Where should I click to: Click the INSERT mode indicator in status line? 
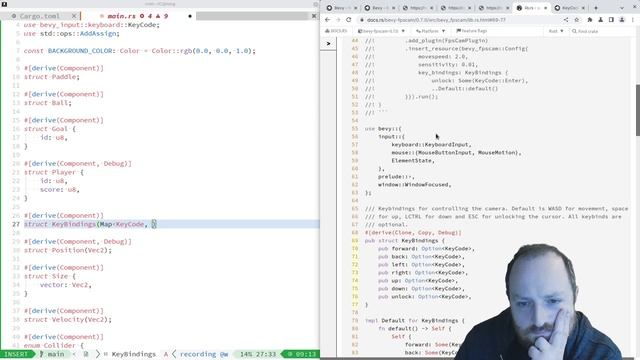16,354
